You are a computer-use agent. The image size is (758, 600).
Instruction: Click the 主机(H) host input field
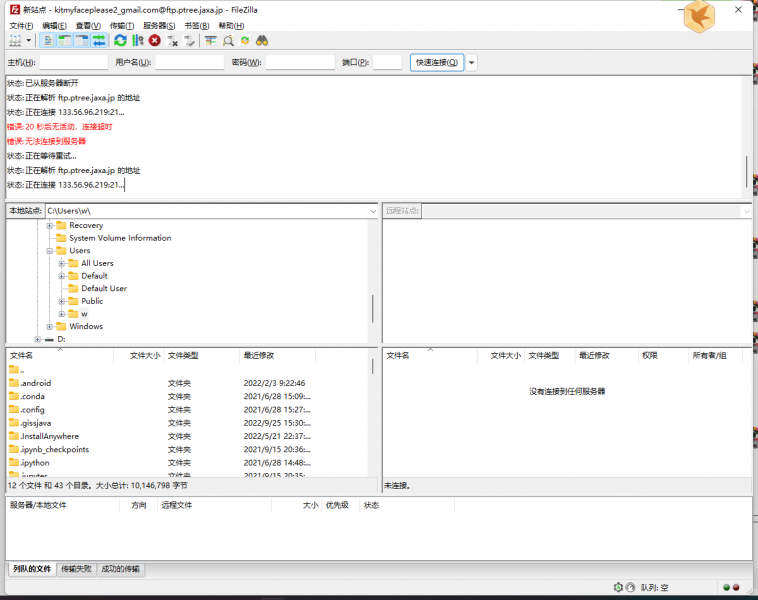[x=73, y=62]
